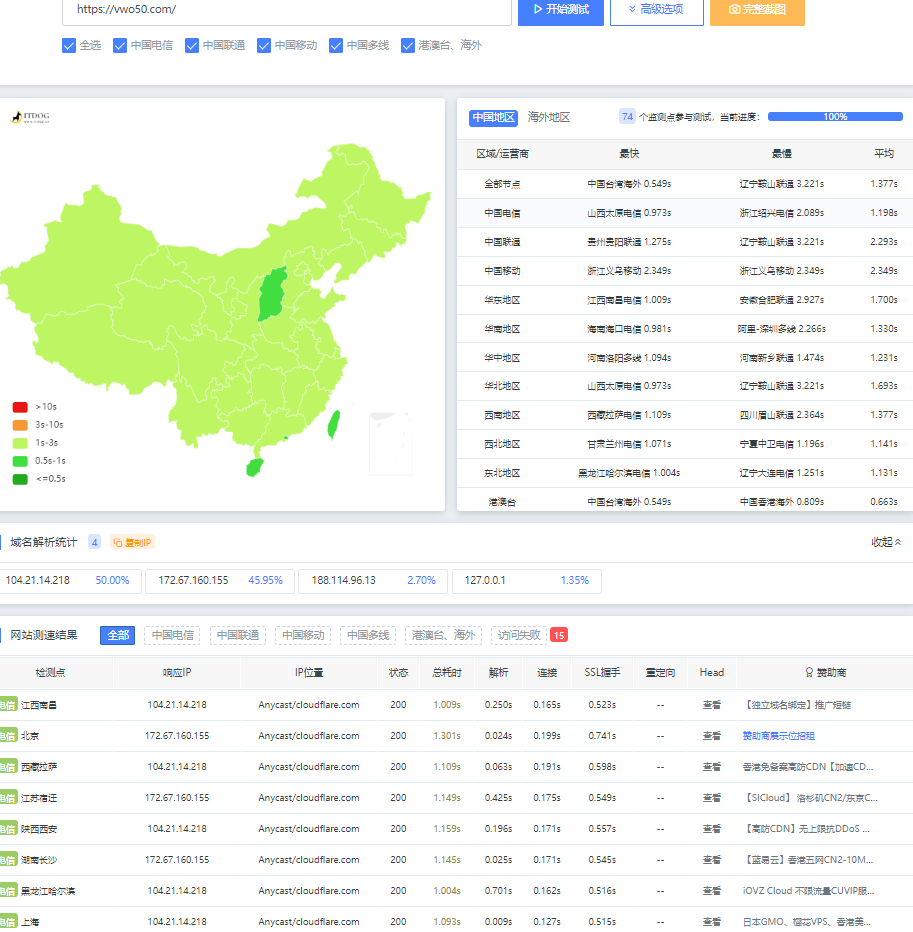Click the ITDOG logo on the map
The height and width of the screenshot is (932, 913).
(x=31, y=116)
